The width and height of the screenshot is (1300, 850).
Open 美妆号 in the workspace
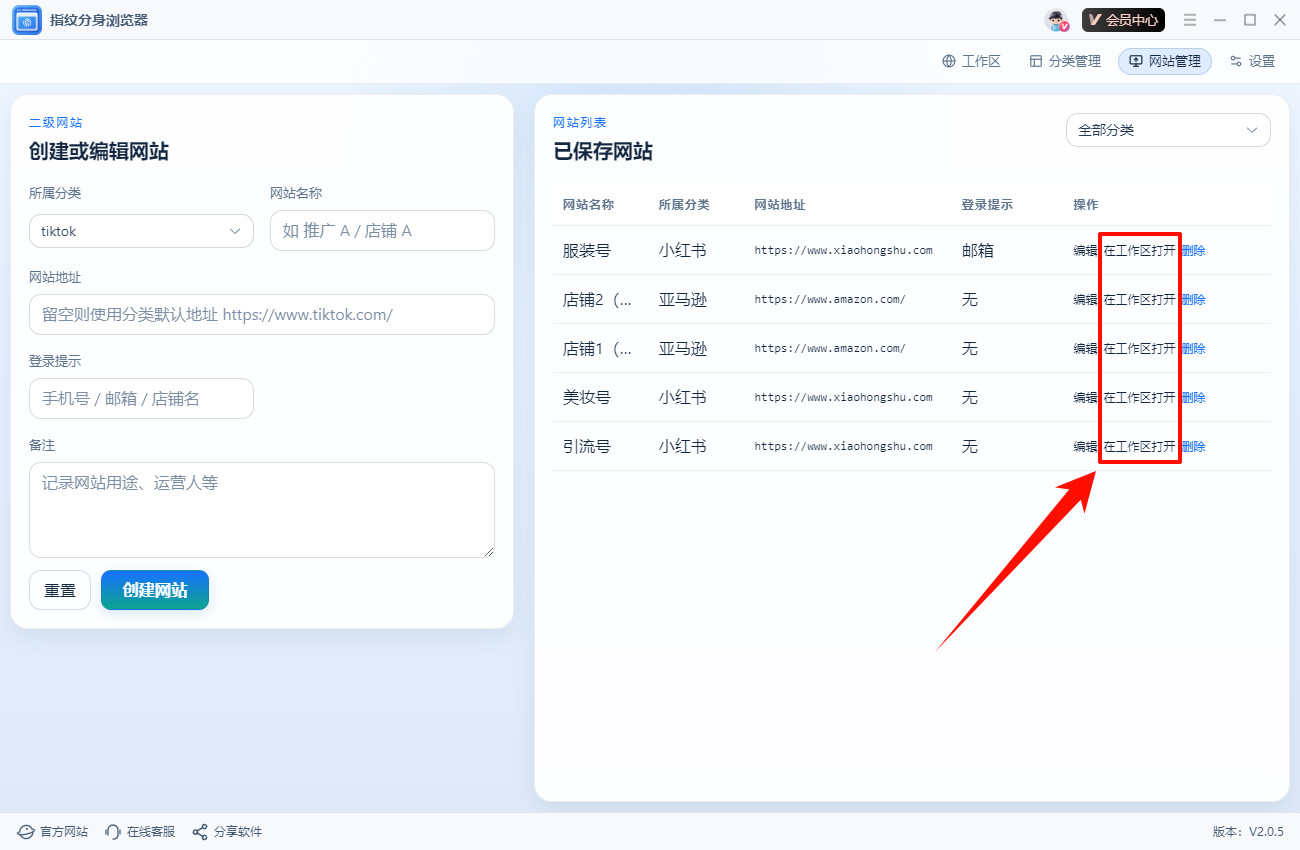point(1139,397)
